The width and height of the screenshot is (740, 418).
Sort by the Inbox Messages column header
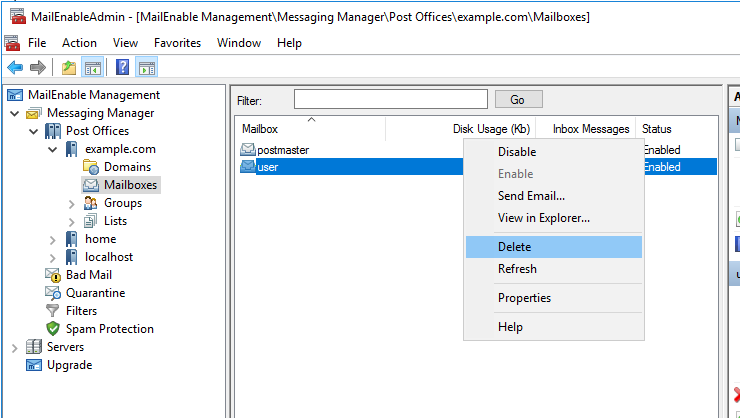pyautogui.click(x=586, y=128)
